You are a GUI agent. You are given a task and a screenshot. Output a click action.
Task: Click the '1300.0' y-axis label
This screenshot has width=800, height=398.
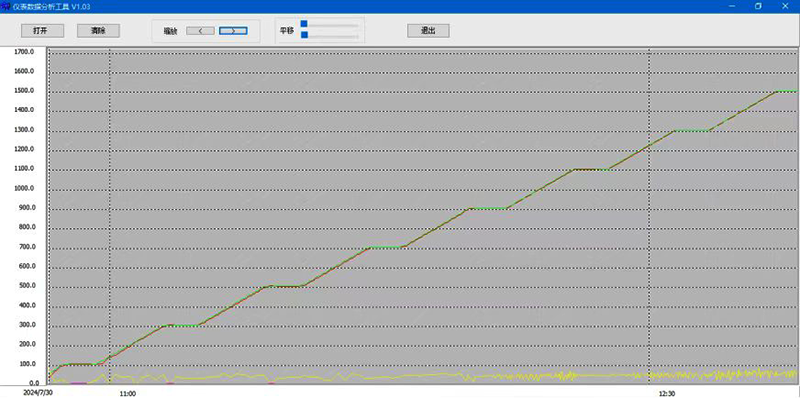[24, 130]
